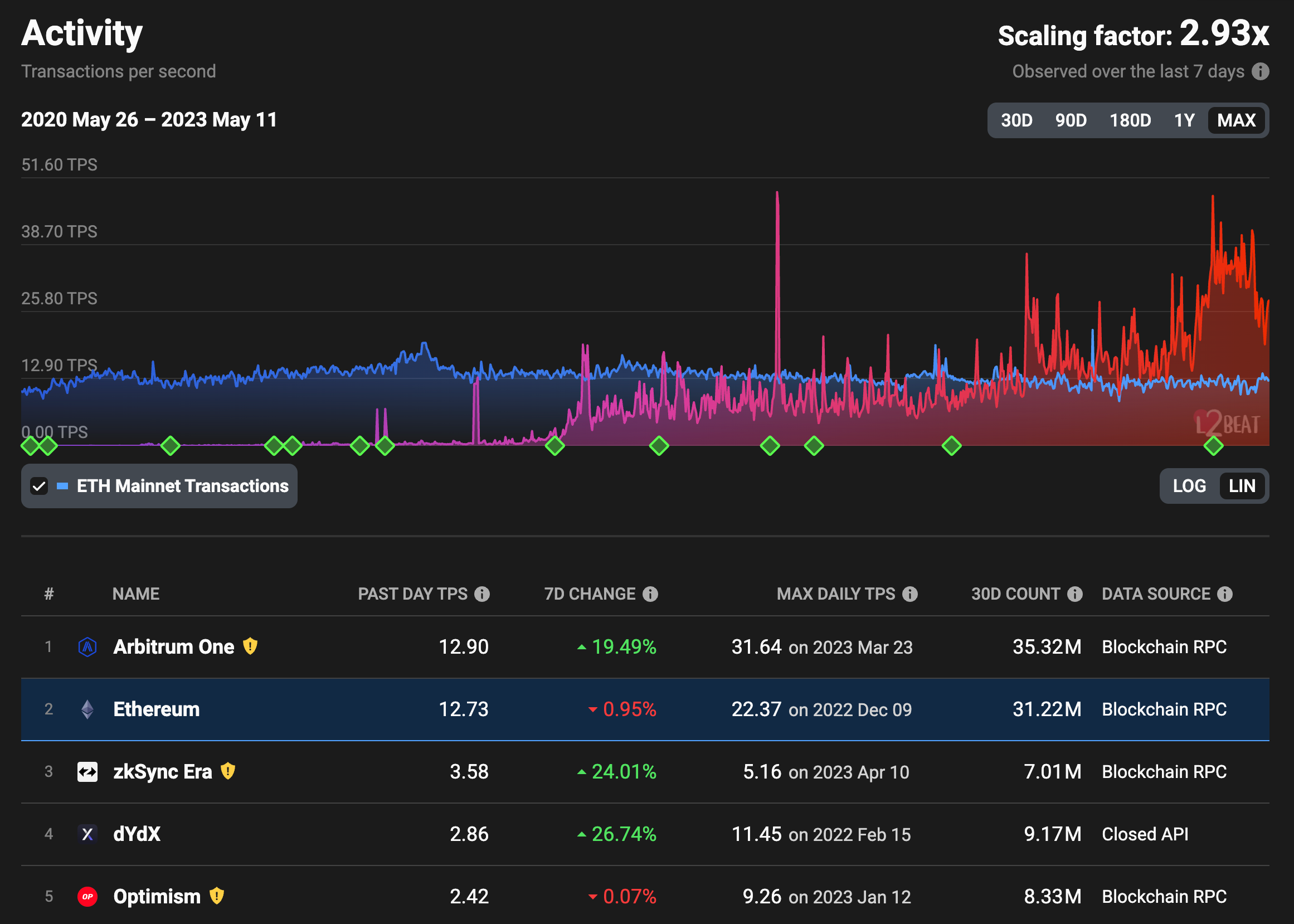This screenshot has width=1294, height=924.
Task: Select the LIN scale option
Action: [1242, 486]
